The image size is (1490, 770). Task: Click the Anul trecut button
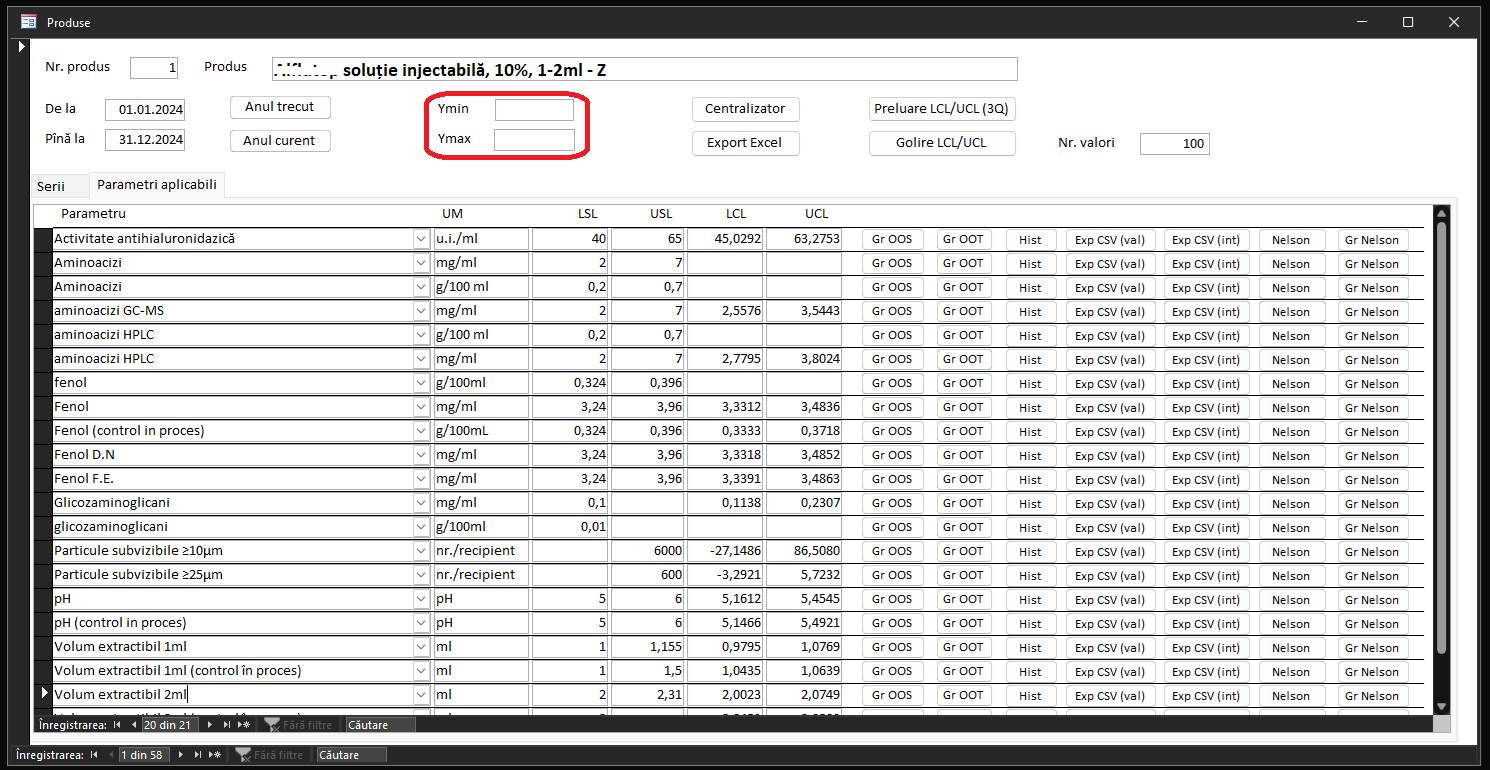[x=280, y=107]
